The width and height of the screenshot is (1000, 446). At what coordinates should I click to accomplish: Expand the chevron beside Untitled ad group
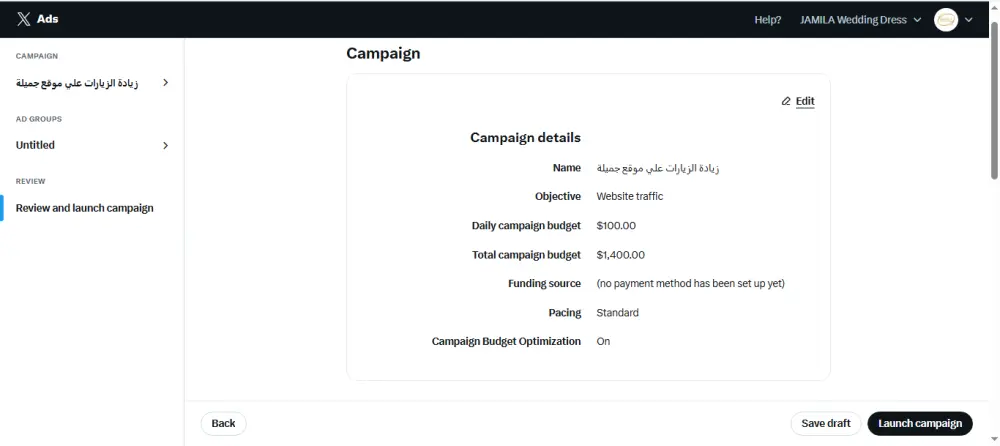165,145
